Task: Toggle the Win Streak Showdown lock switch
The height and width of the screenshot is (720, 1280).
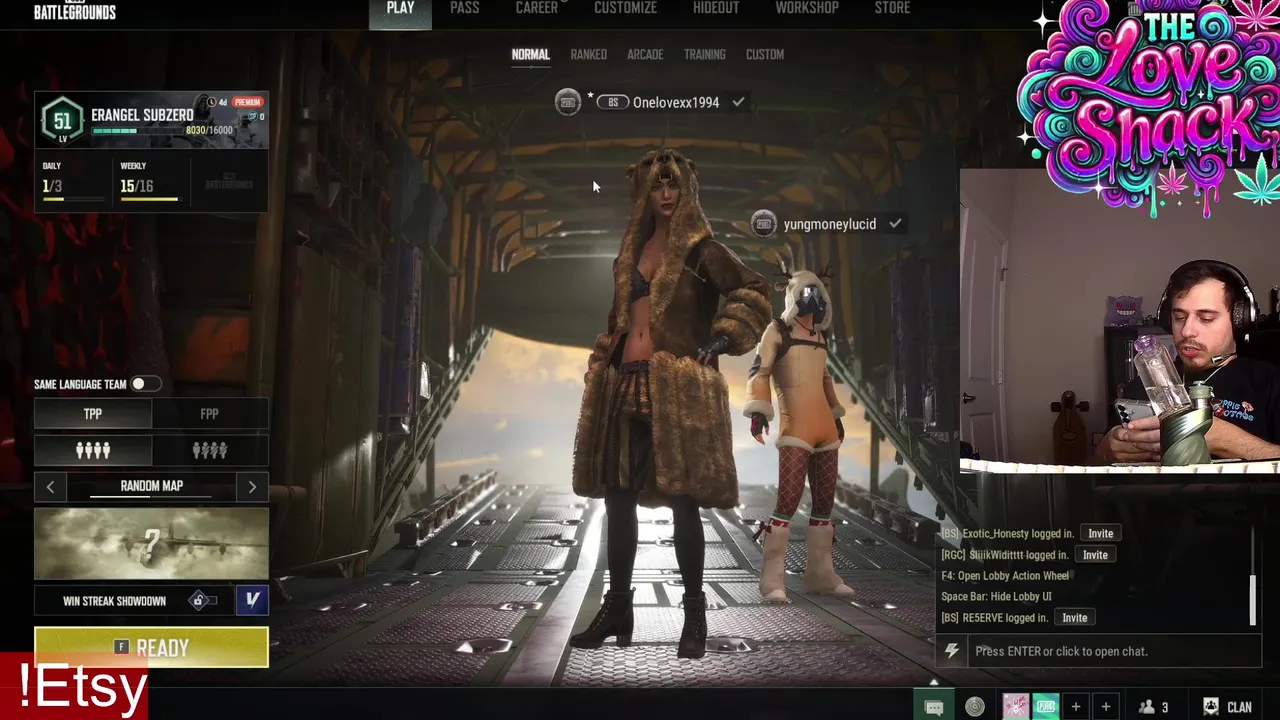Action: (204, 600)
